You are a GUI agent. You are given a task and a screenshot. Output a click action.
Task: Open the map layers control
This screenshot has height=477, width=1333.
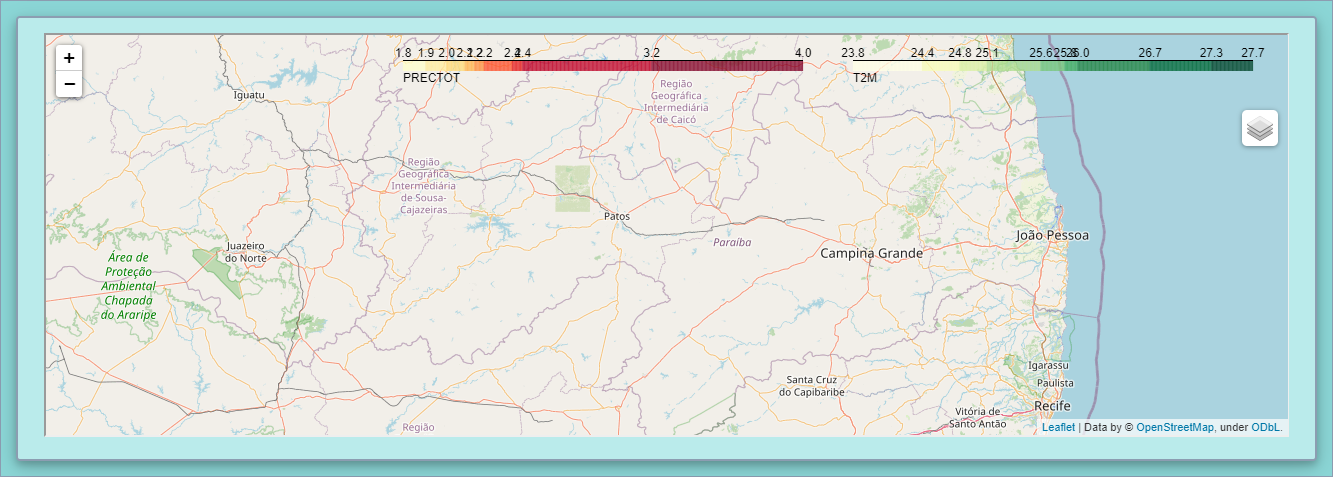[x=1260, y=128]
